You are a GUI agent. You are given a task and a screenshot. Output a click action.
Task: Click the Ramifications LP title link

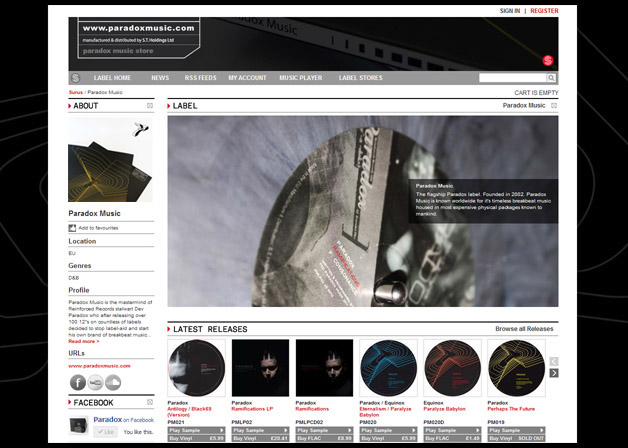pyautogui.click(x=252, y=409)
